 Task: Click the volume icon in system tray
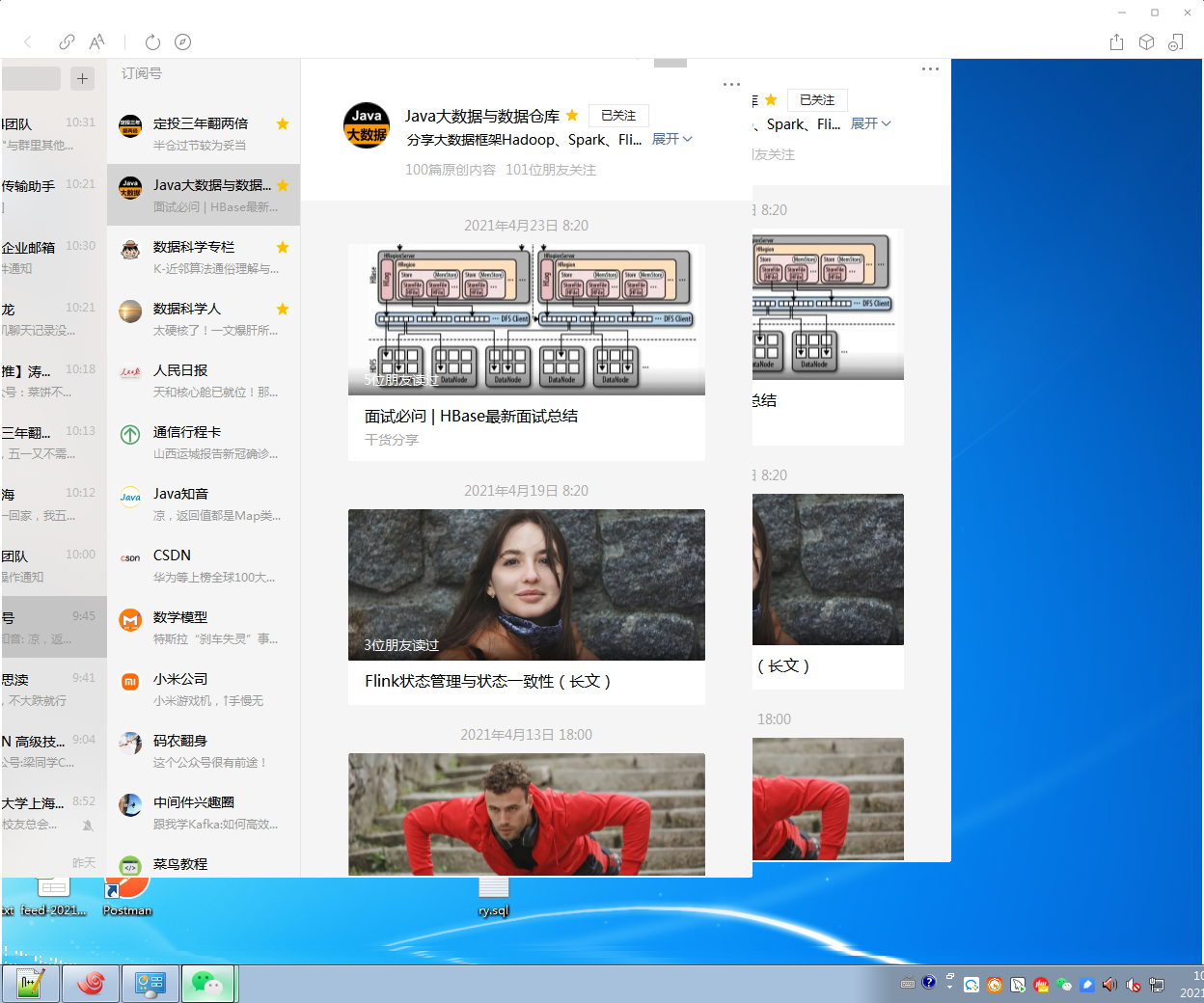click(1109, 985)
